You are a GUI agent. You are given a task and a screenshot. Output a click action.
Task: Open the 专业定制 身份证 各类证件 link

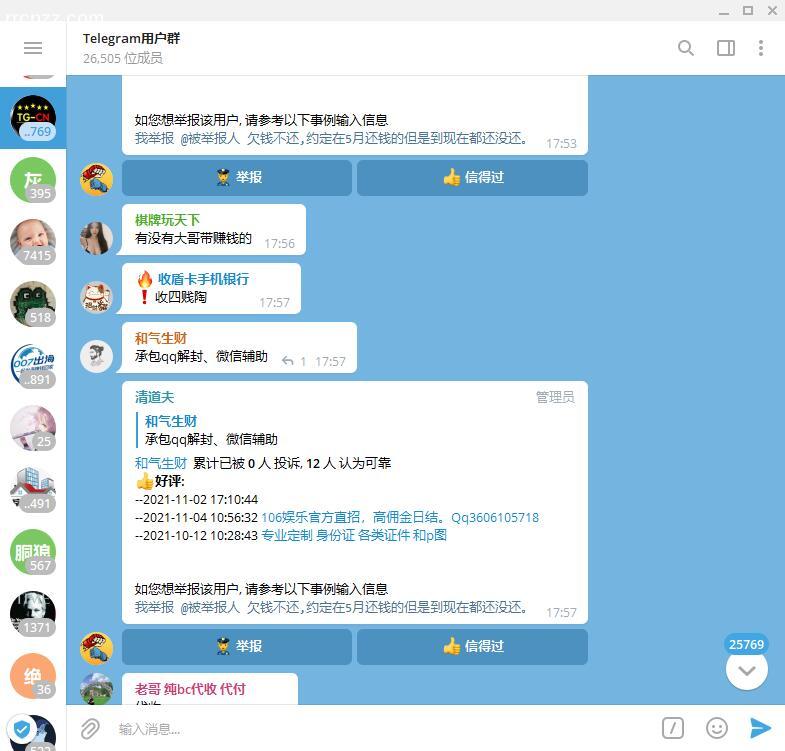pos(354,535)
